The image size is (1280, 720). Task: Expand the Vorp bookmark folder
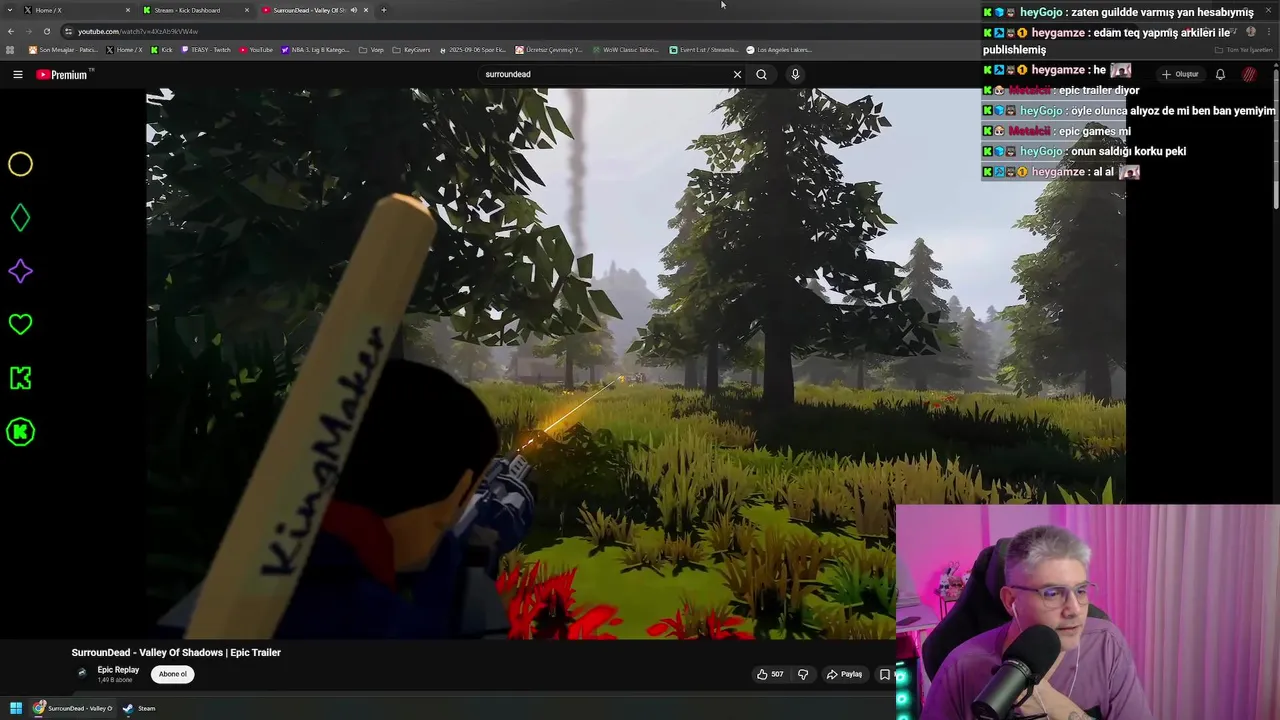coord(371,50)
